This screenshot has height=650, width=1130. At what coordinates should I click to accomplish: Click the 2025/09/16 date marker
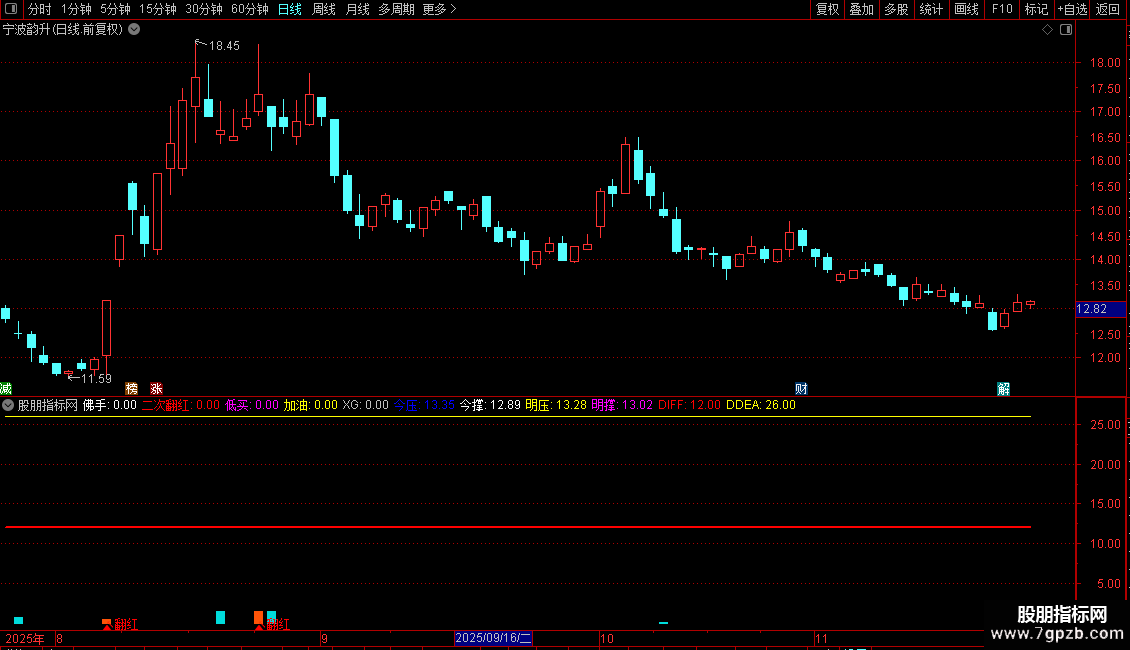click(494, 638)
